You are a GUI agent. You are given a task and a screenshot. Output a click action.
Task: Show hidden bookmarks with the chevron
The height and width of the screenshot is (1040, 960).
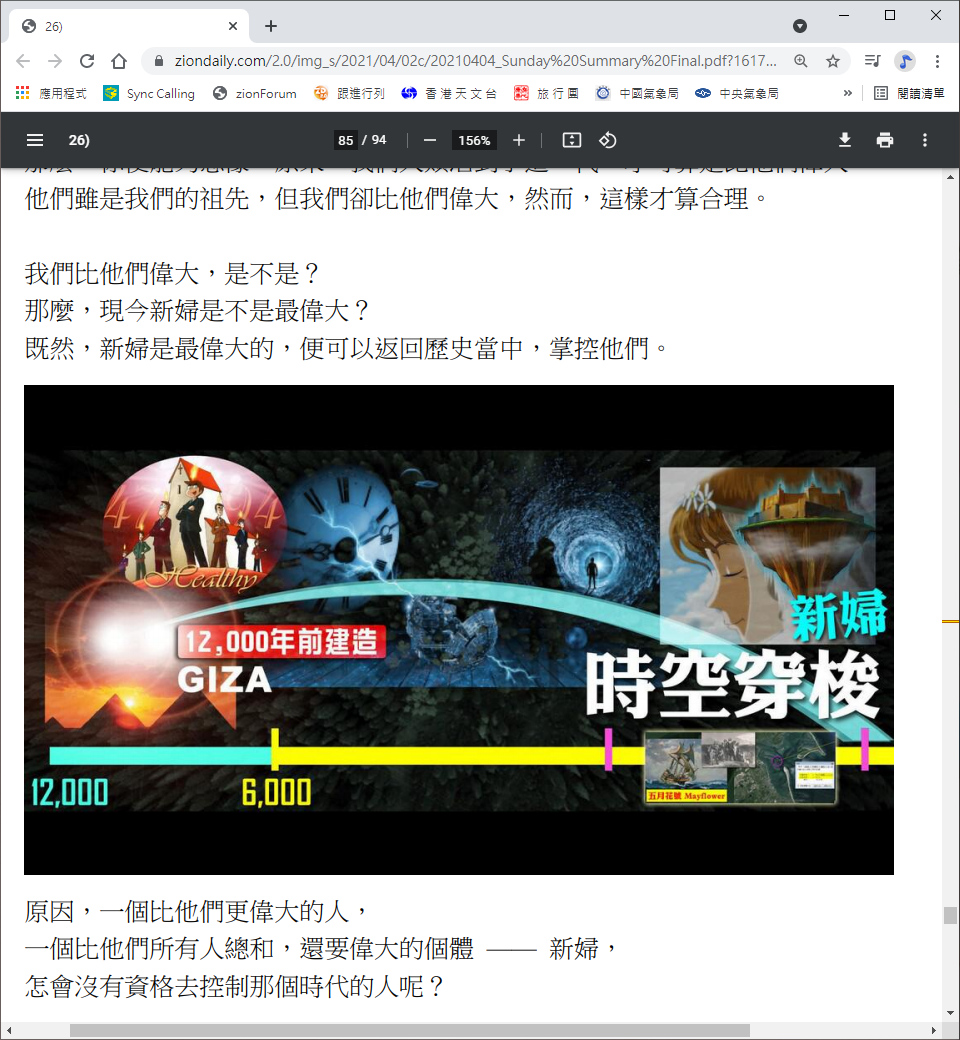click(847, 94)
